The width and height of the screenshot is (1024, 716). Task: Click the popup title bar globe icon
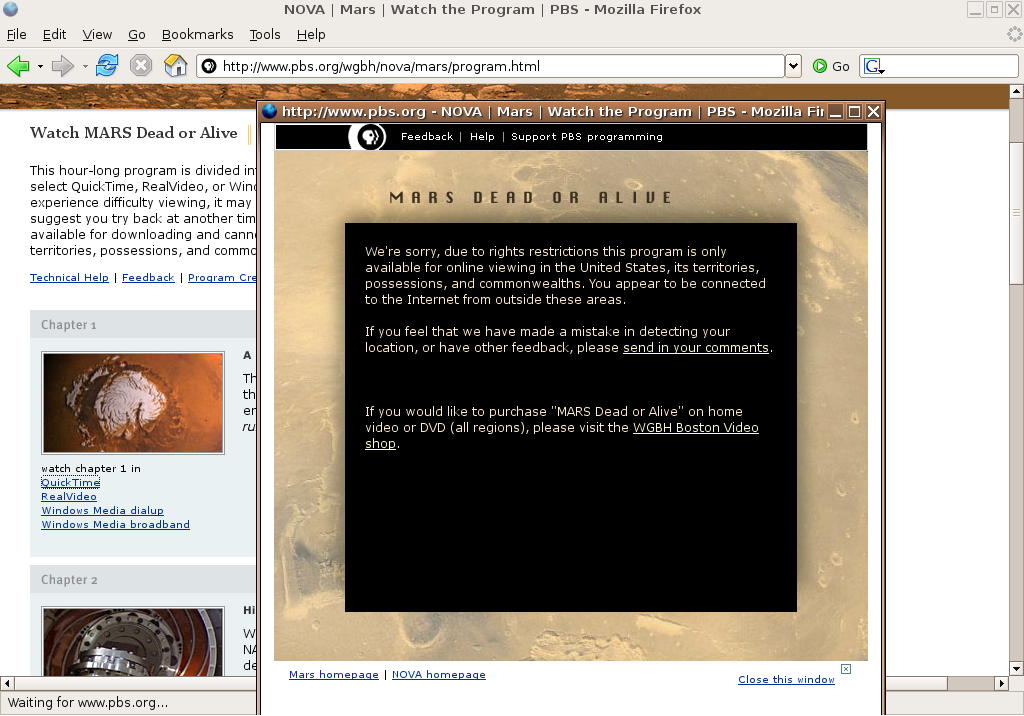tap(270, 111)
